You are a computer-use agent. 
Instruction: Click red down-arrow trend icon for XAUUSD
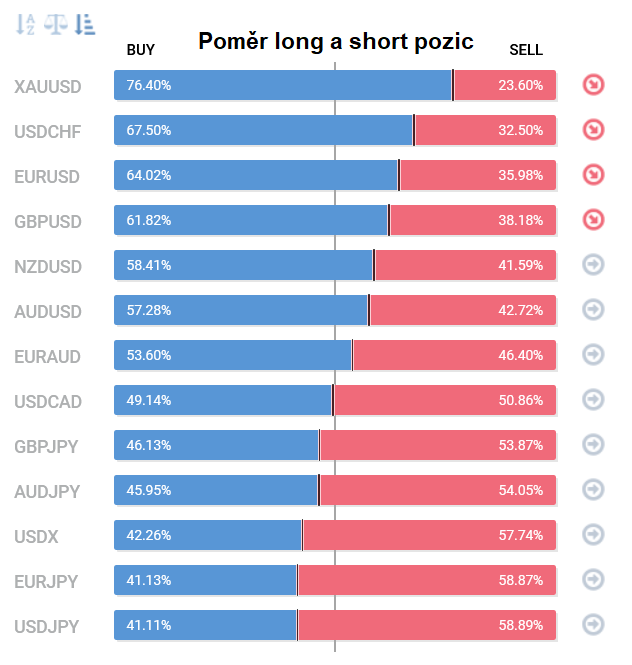point(593,85)
